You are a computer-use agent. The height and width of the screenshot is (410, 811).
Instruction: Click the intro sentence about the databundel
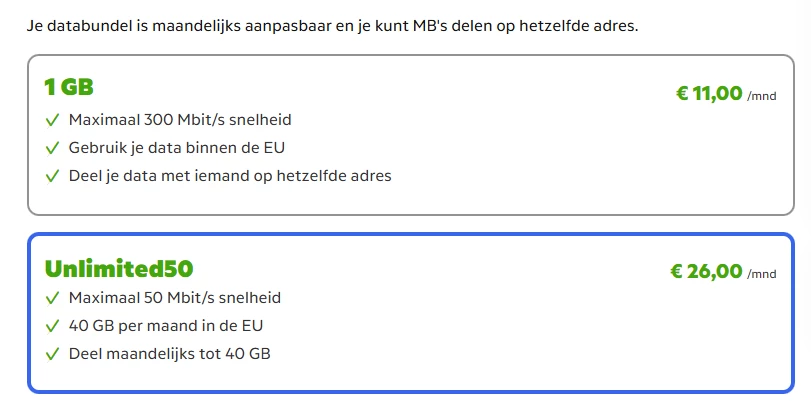(332, 24)
